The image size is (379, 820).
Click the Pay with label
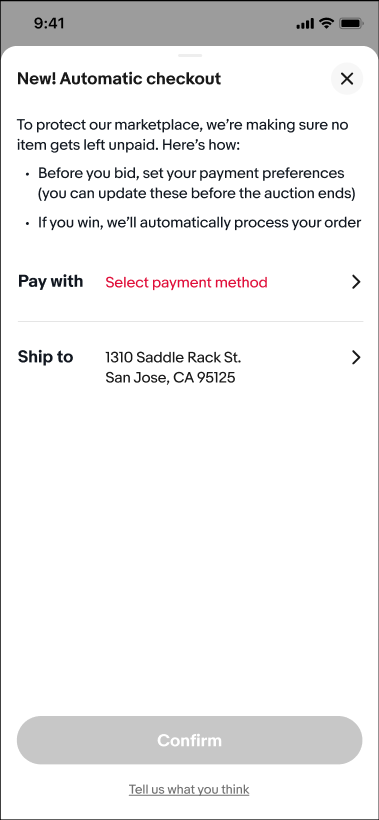point(50,281)
